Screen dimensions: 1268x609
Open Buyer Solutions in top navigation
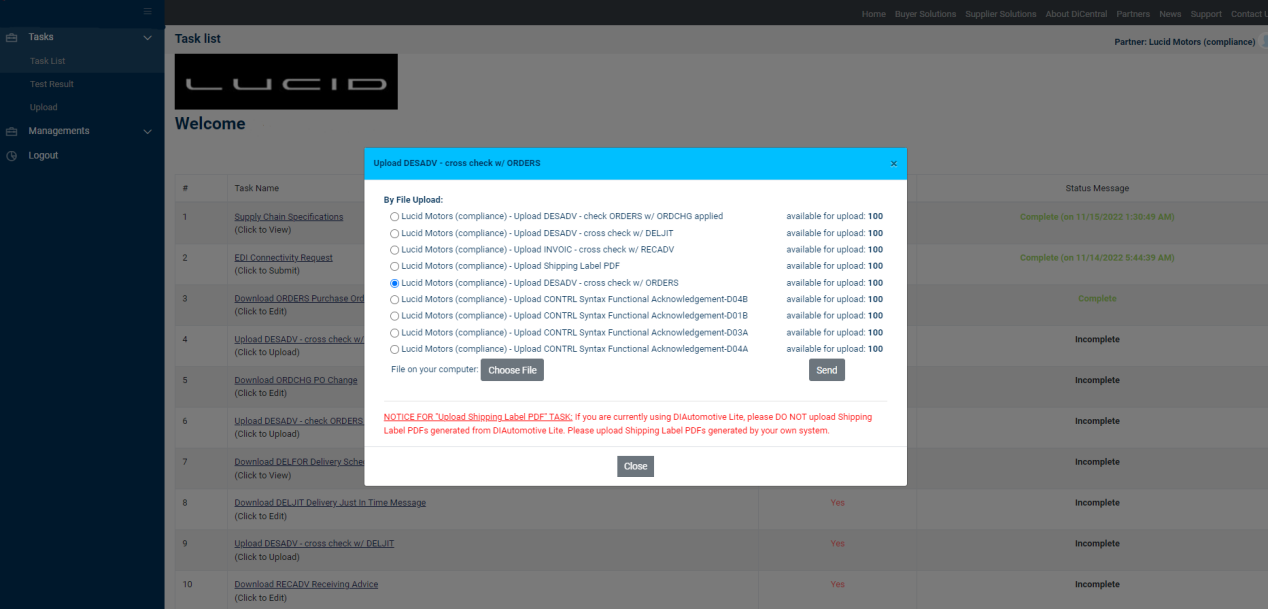[926, 14]
